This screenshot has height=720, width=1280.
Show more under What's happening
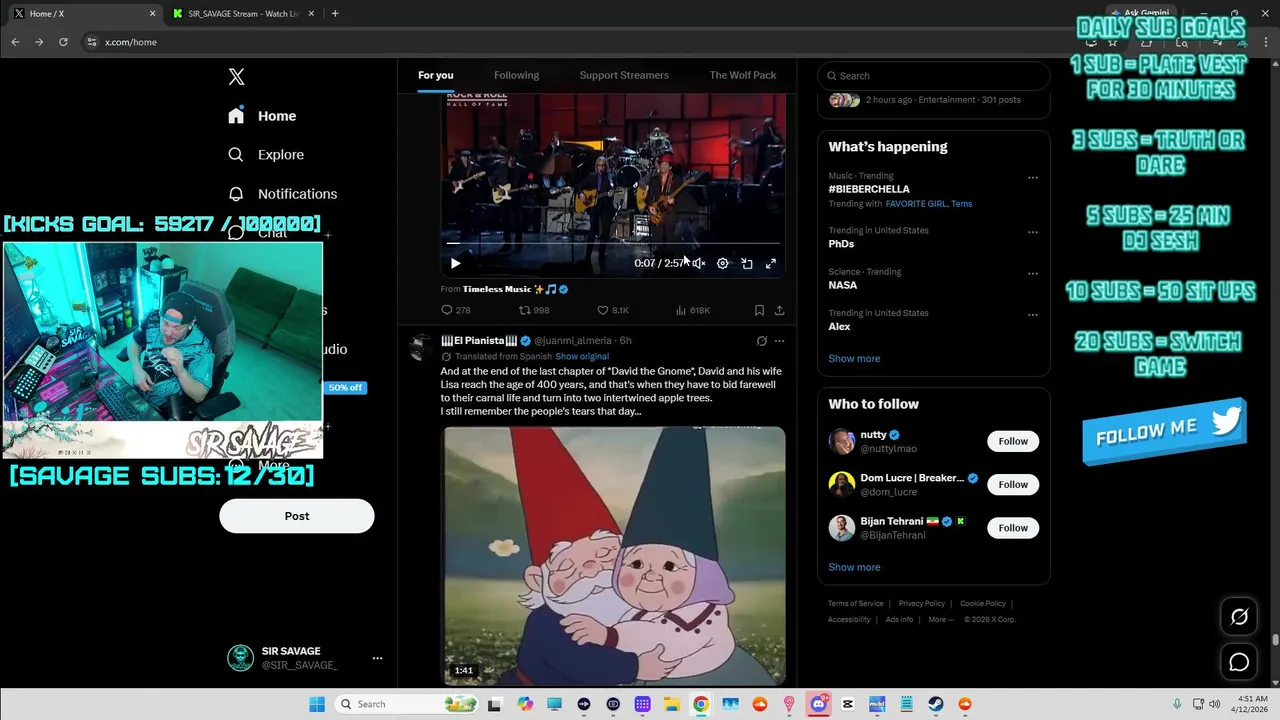click(854, 358)
